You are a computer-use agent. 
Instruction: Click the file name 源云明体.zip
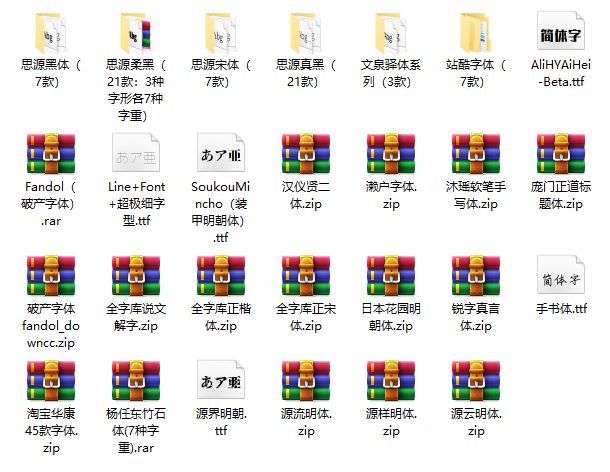[x=476, y=422]
